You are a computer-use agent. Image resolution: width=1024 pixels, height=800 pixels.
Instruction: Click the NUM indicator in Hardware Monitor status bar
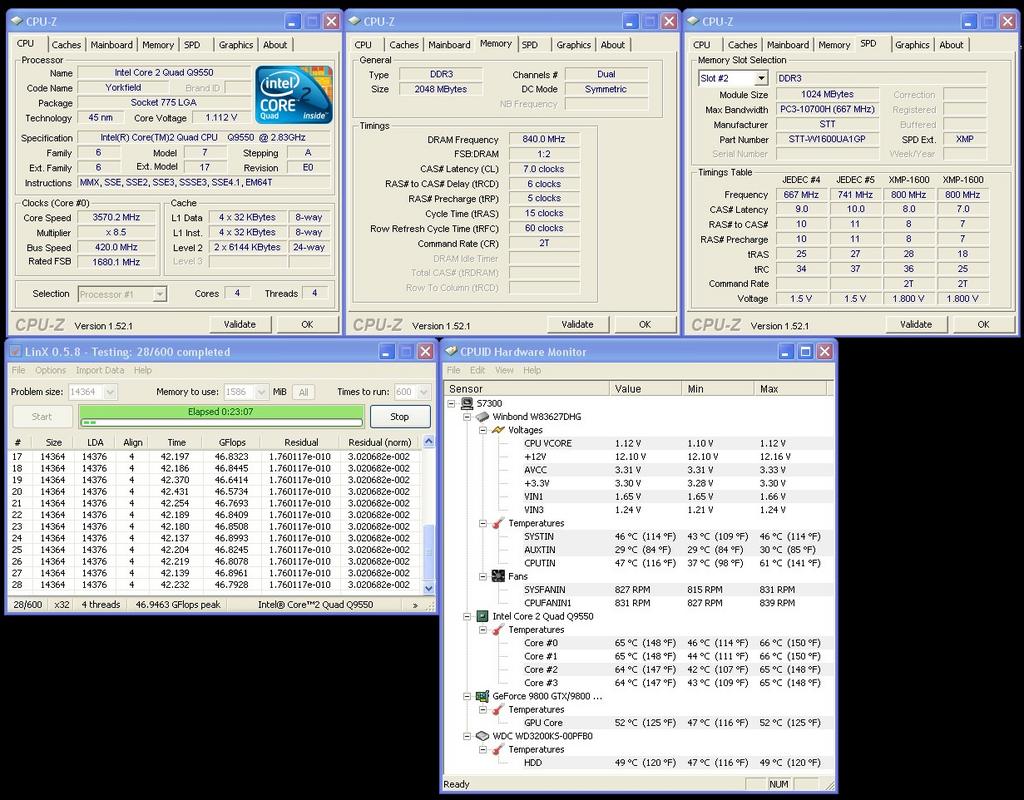778,784
